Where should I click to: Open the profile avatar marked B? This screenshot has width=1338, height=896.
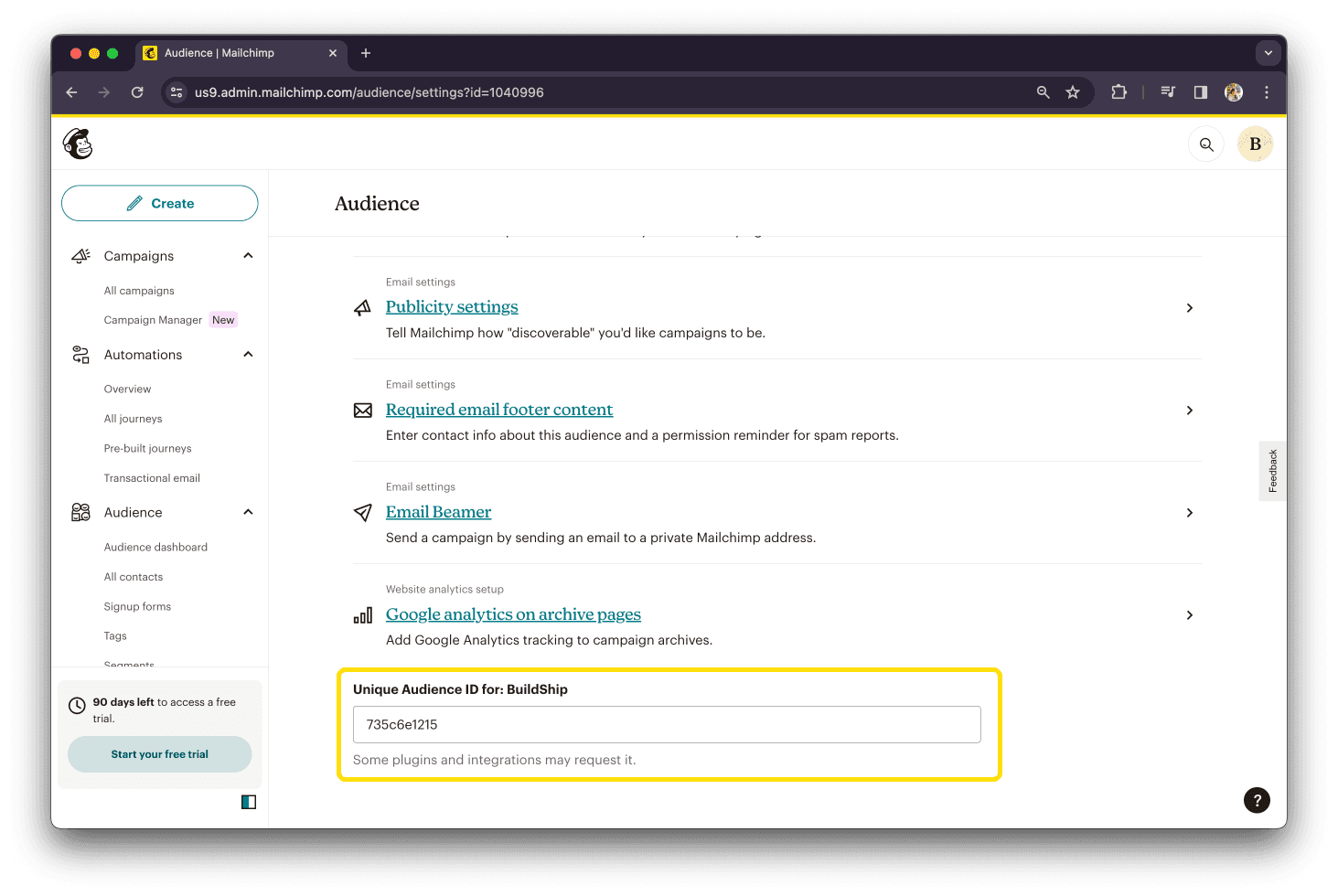click(x=1254, y=144)
